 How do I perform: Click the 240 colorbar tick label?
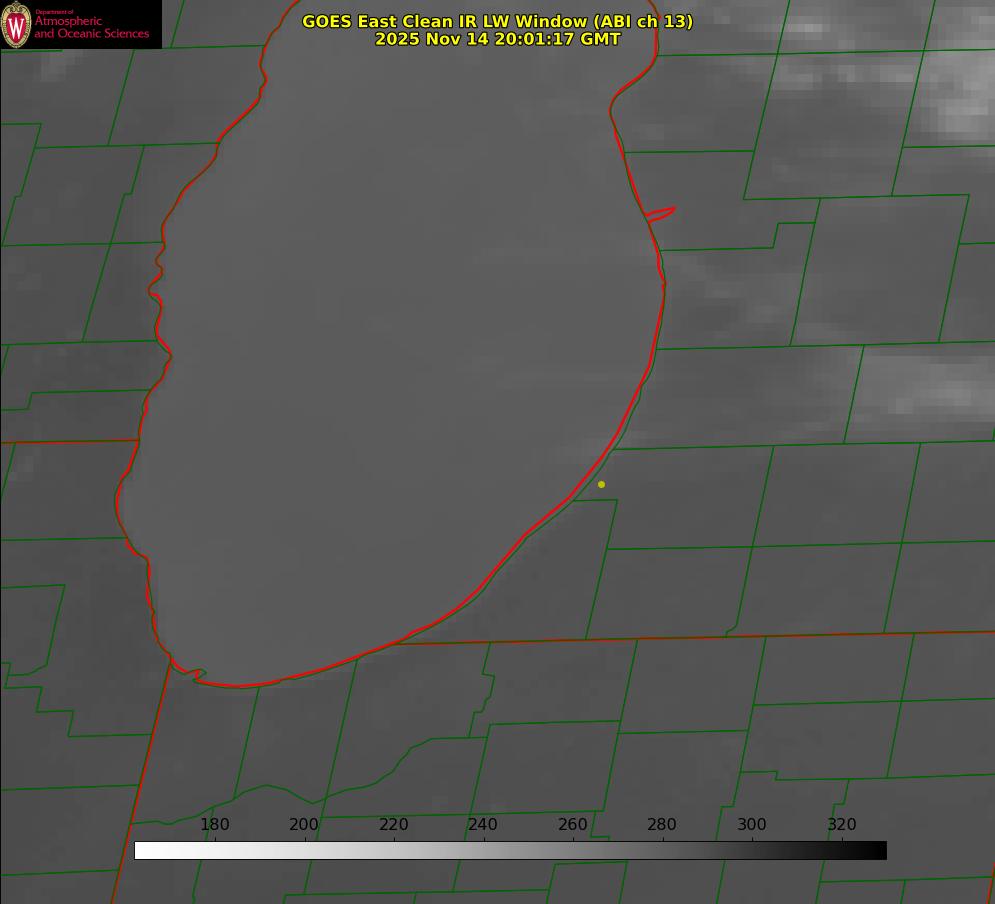pos(483,825)
